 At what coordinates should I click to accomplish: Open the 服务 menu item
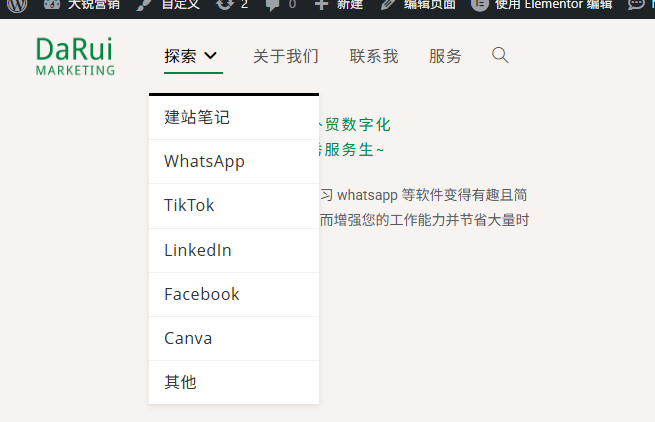[x=445, y=56]
